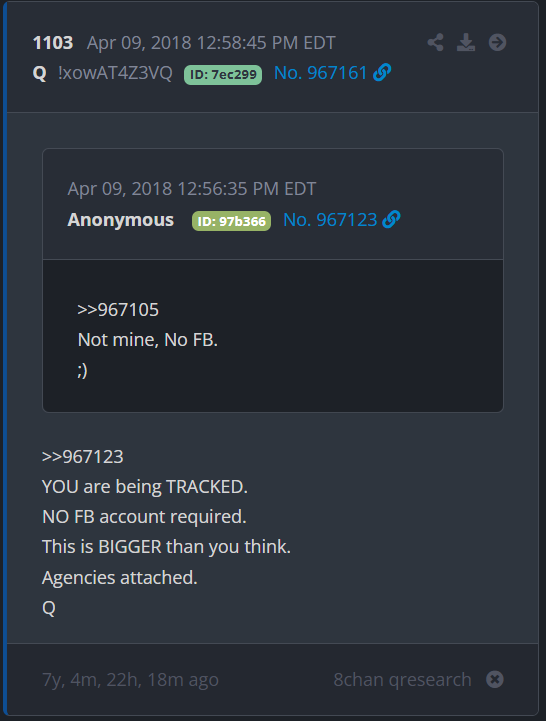
Task: Download post 1103 using the download icon
Action: click(466, 42)
